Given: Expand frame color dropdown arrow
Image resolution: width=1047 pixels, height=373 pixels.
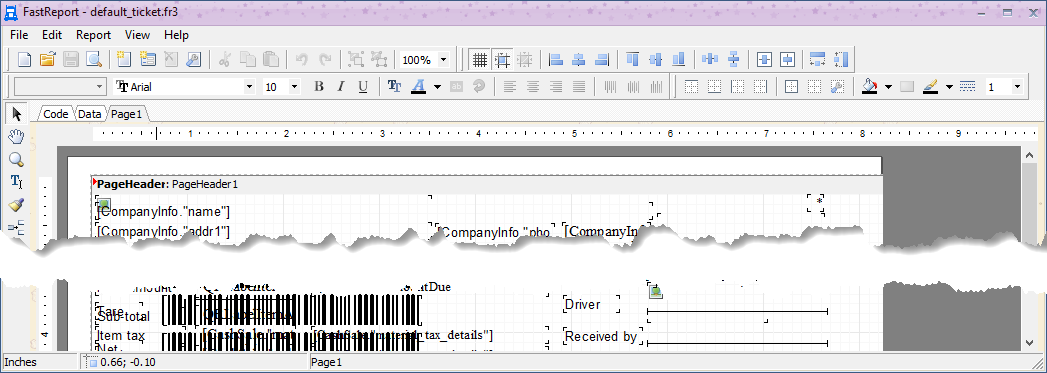Looking at the screenshot, I should [949, 87].
